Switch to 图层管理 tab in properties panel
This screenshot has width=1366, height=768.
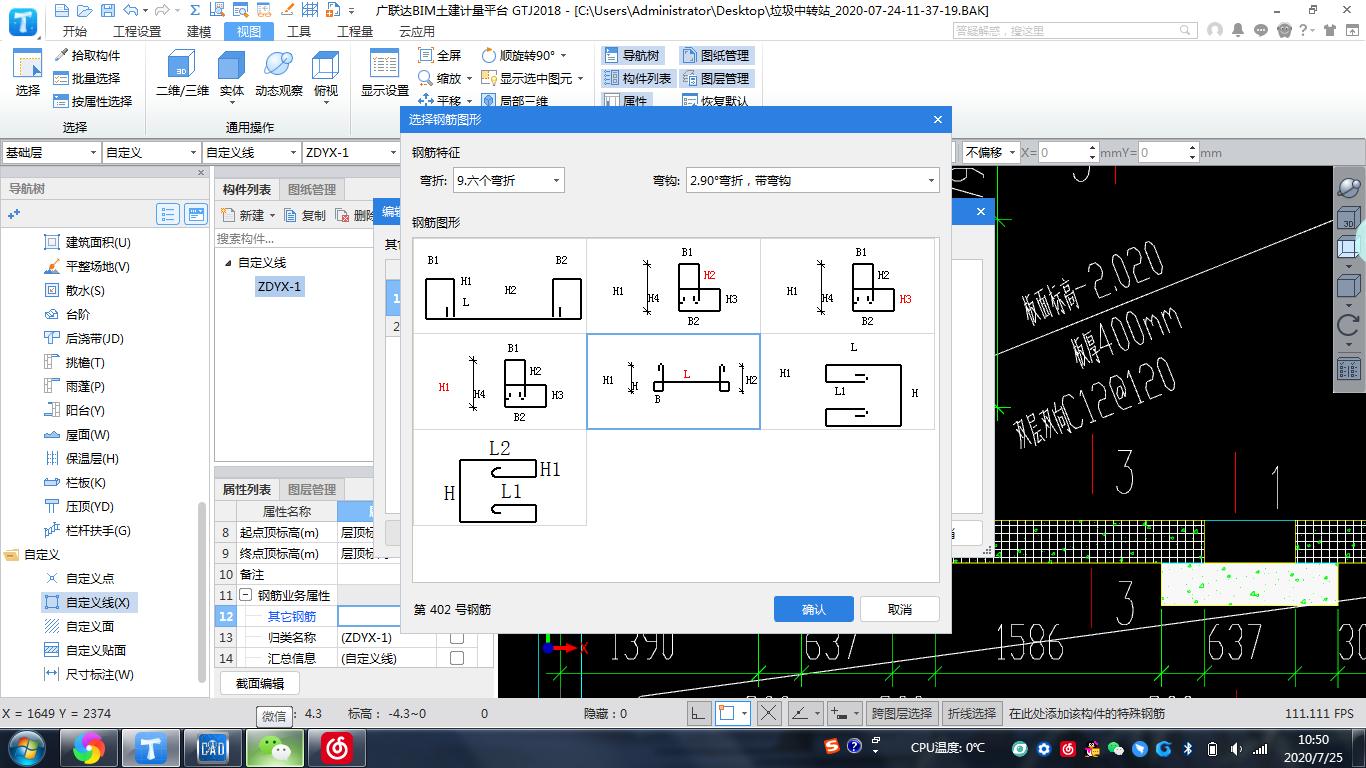(312, 489)
